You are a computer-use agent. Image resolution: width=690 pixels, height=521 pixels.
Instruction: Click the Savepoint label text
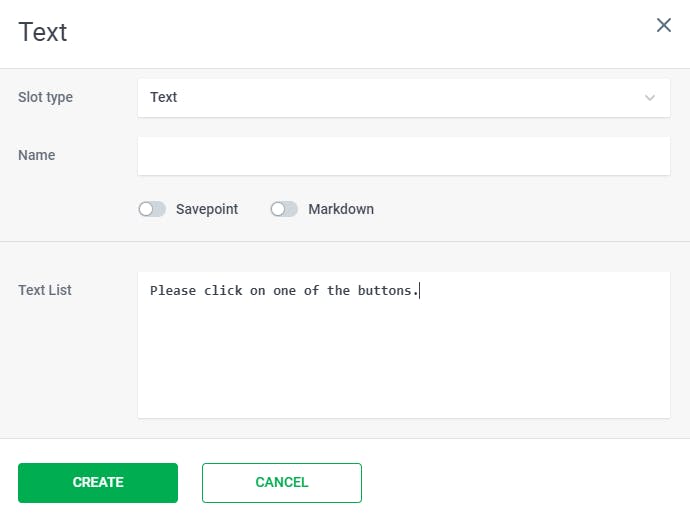click(x=207, y=209)
